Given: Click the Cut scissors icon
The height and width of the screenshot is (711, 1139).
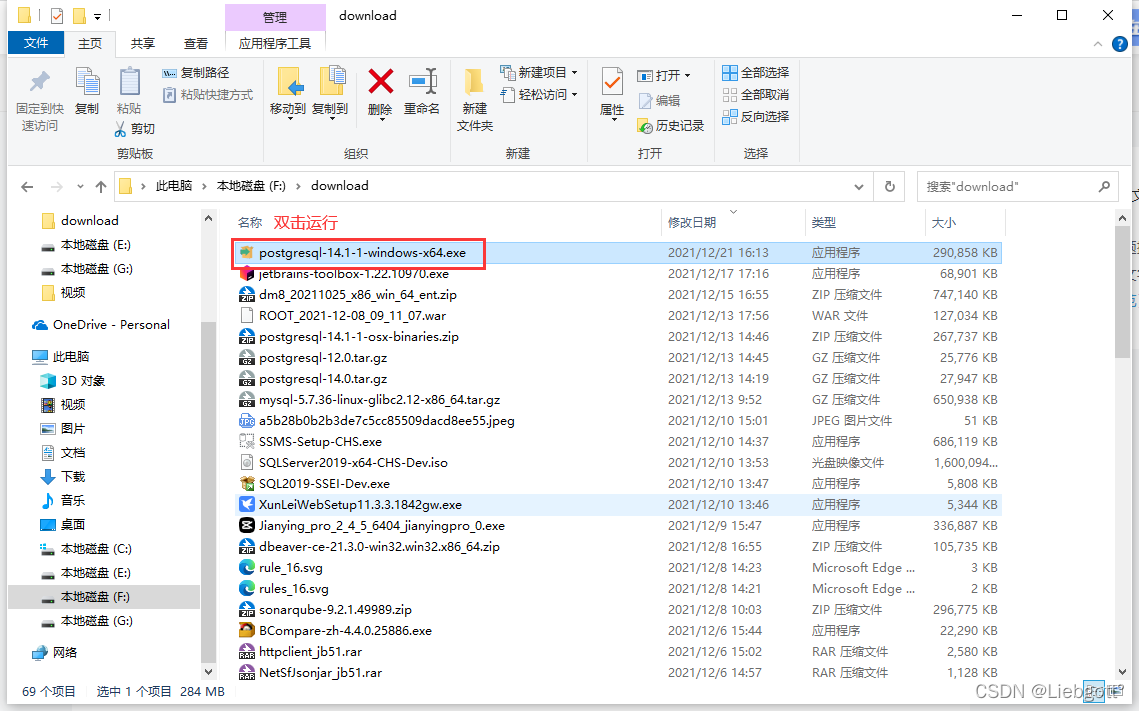Looking at the screenshot, I should [121, 129].
